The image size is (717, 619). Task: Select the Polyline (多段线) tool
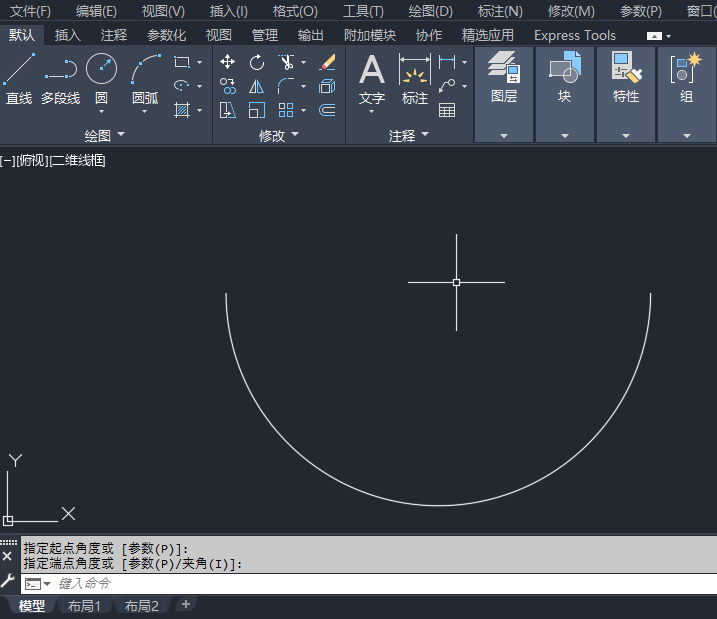pos(60,78)
